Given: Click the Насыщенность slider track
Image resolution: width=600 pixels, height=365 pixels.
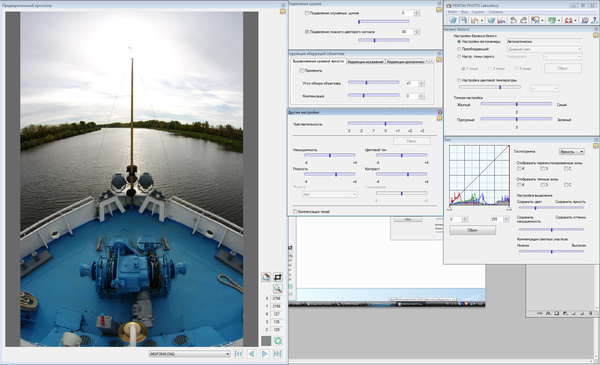Looking at the screenshot, I should (x=329, y=155).
